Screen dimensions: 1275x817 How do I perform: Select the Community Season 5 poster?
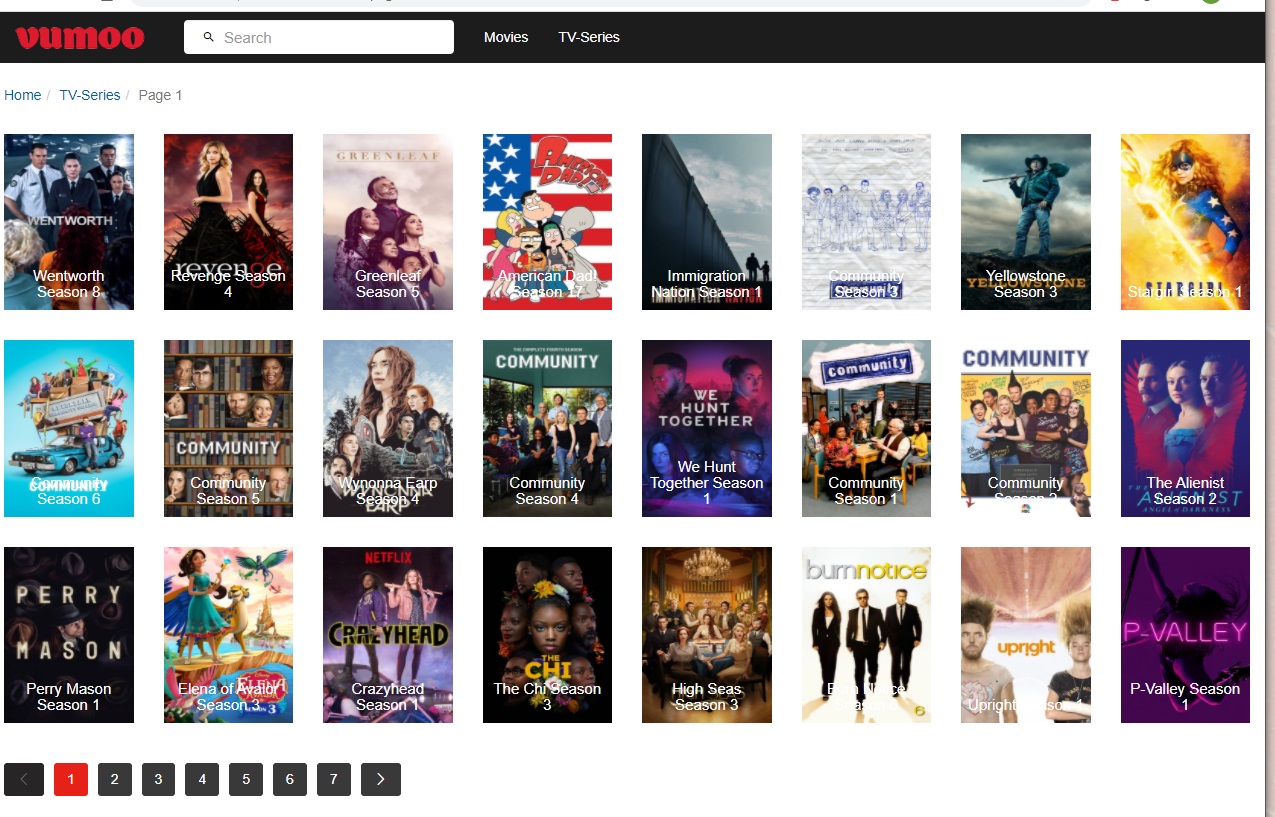point(228,428)
